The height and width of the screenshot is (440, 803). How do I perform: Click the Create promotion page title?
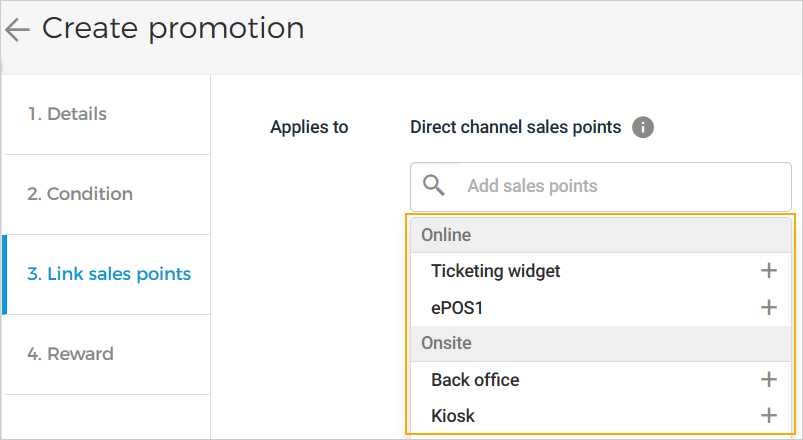click(x=173, y=29)
